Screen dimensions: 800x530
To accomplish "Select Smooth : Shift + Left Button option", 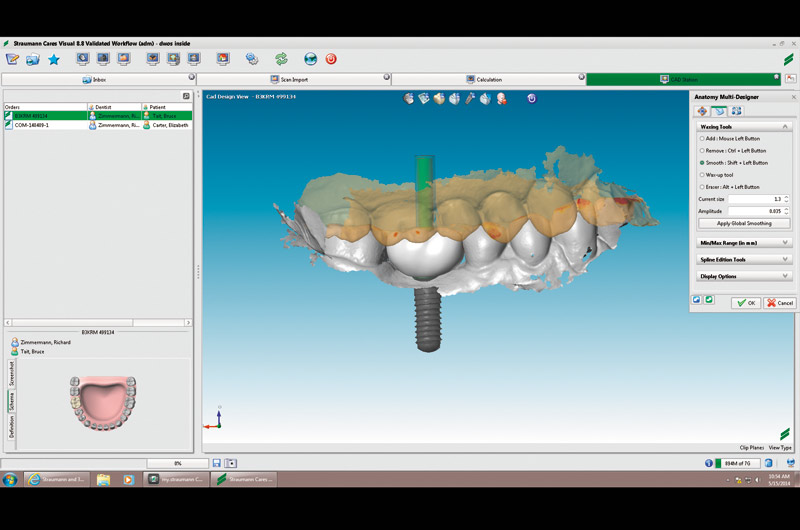I will [734, 163].
